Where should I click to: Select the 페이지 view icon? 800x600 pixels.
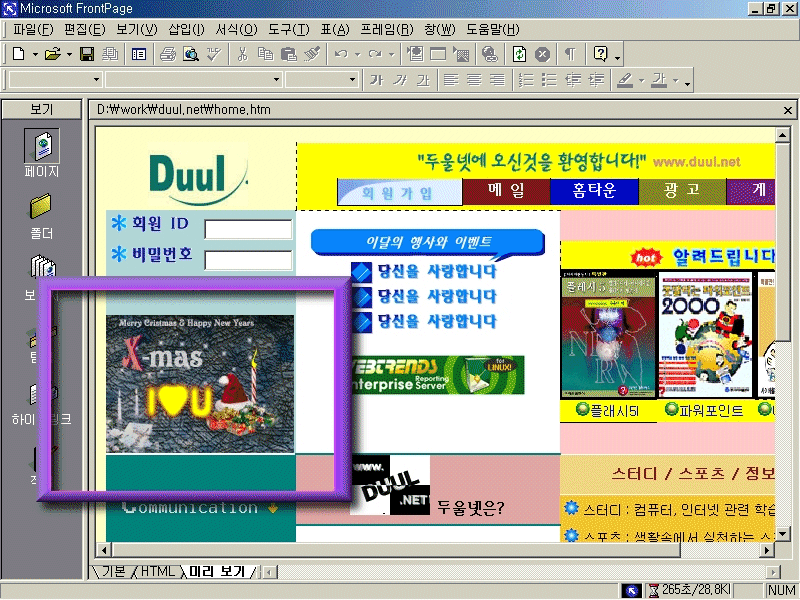pyautogui.click(x=42, y=153)
